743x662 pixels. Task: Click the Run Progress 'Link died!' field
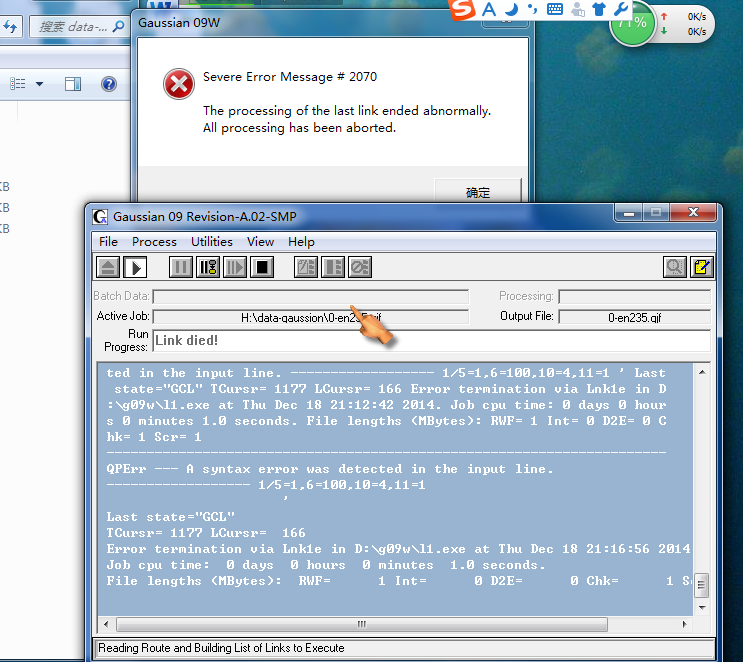pos(432,341)
